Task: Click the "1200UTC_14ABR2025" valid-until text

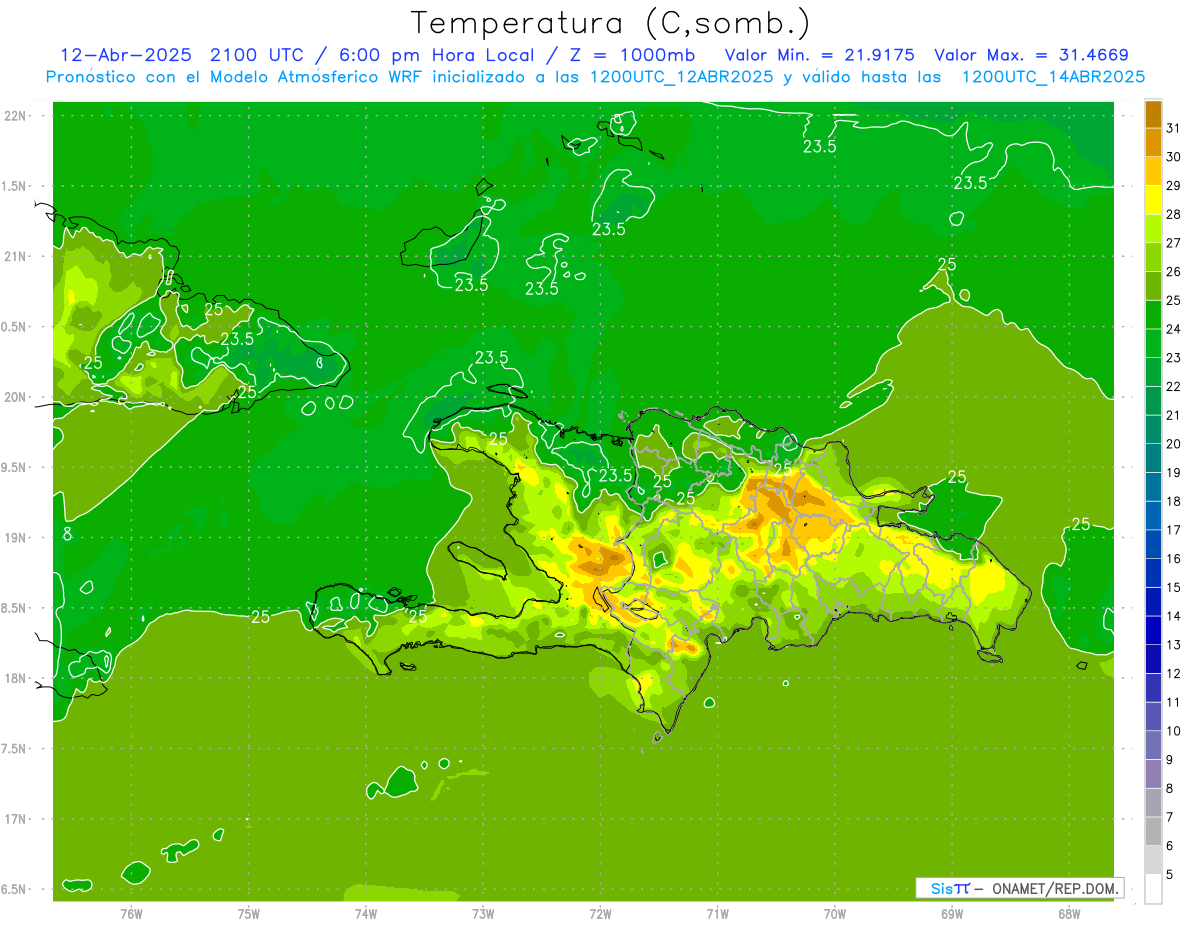Action: [x=1053, y=76]
